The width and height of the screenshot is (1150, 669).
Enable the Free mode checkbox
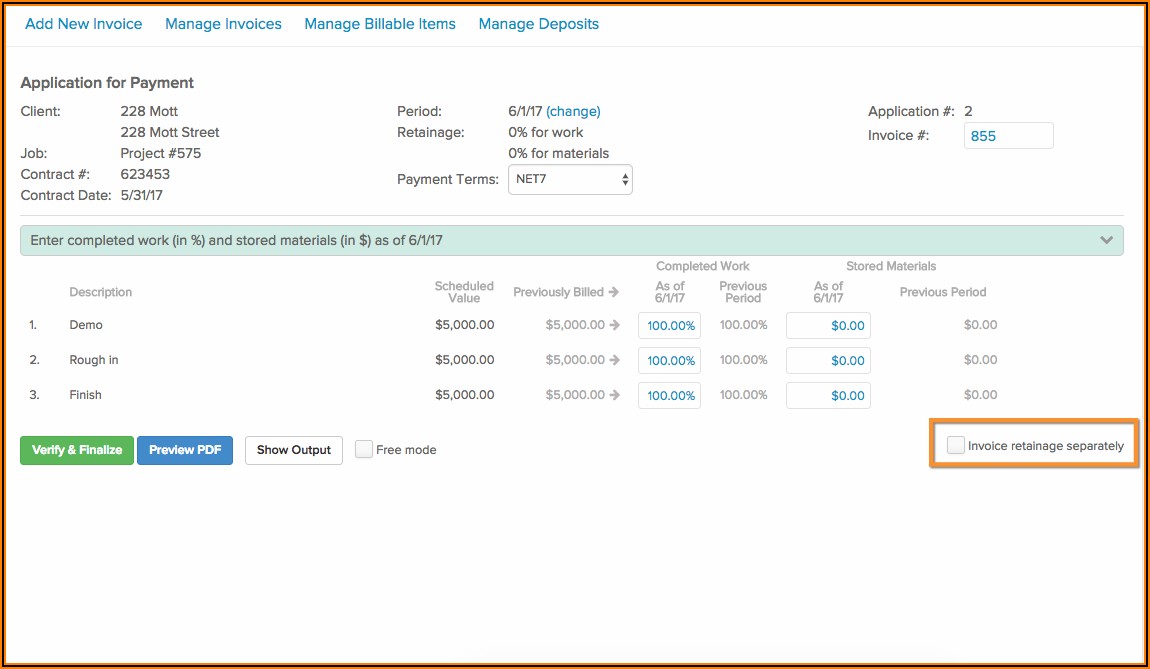click(x=364, y=450)
